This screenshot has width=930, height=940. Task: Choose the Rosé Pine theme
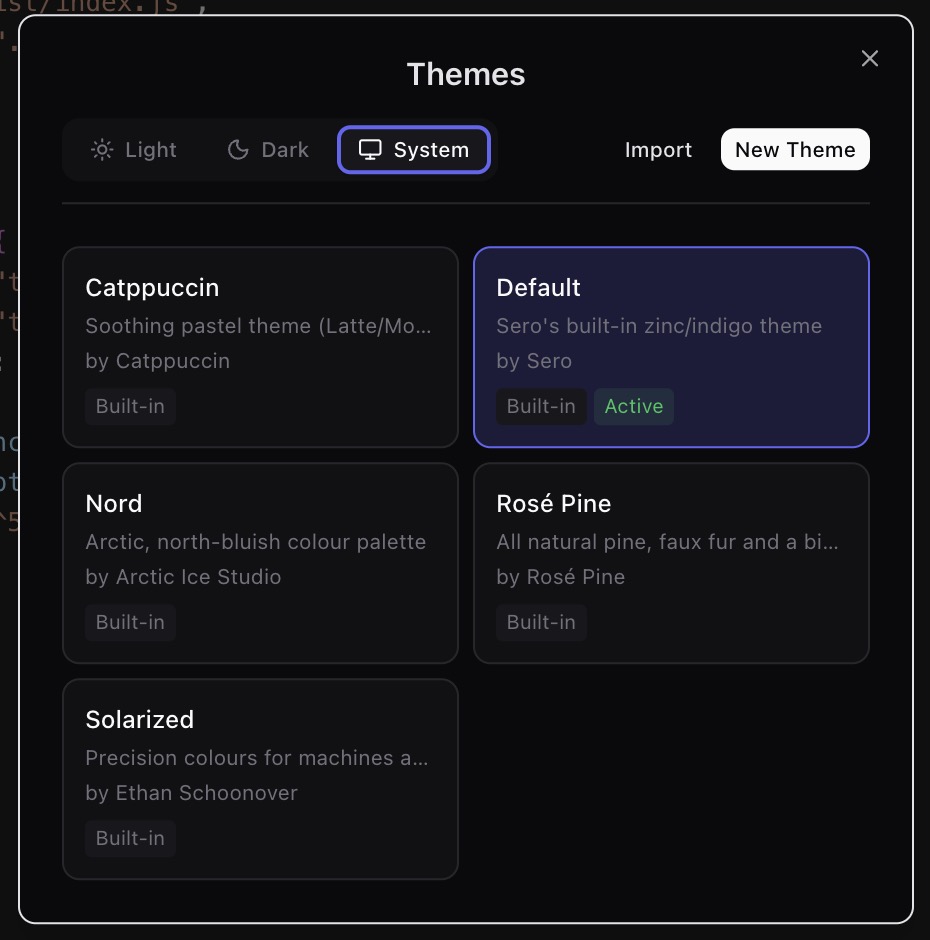tap(671, 563)
